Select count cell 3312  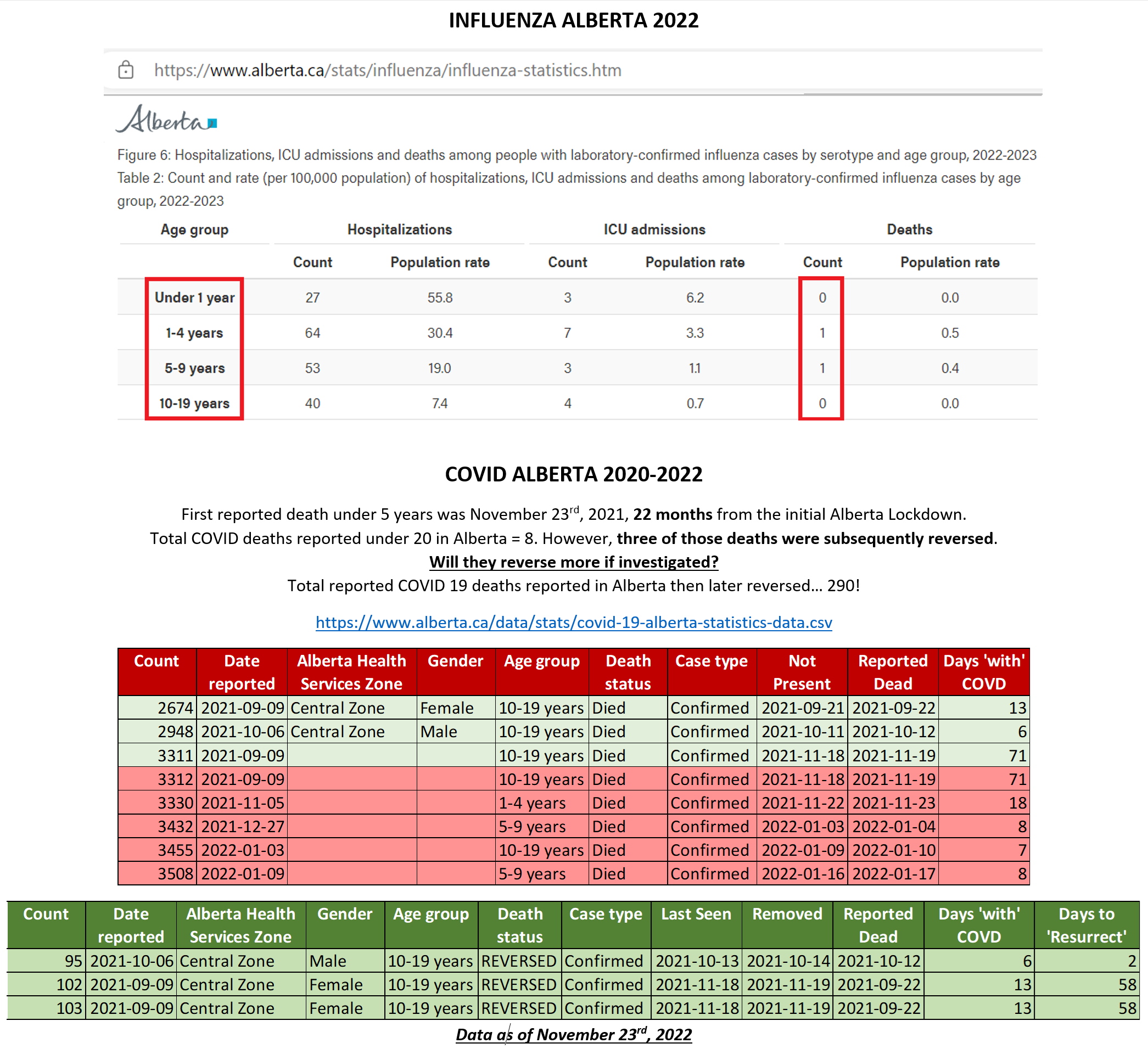click(x=157, y=779)
